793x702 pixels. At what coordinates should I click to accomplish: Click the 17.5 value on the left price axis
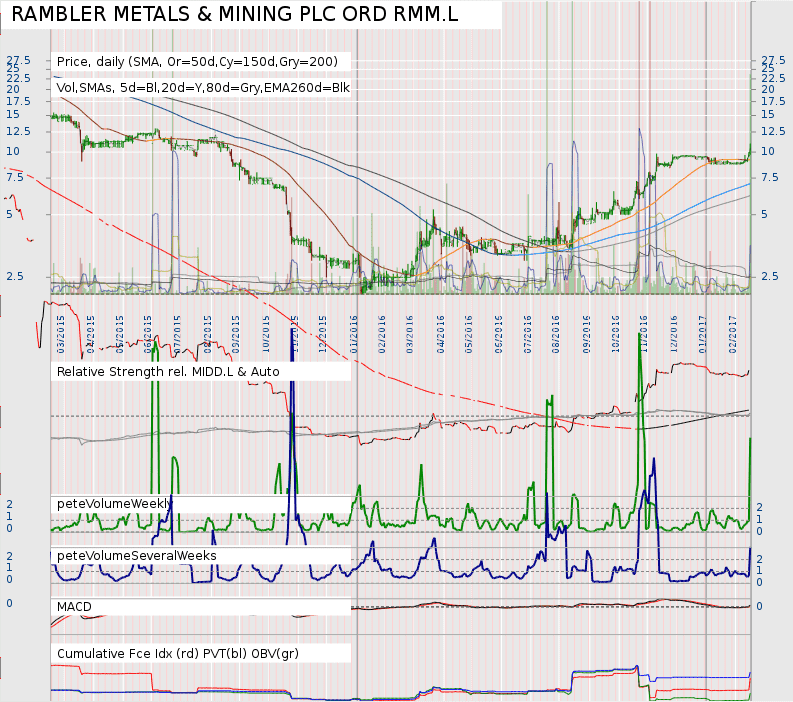click(x=18, y=102)
